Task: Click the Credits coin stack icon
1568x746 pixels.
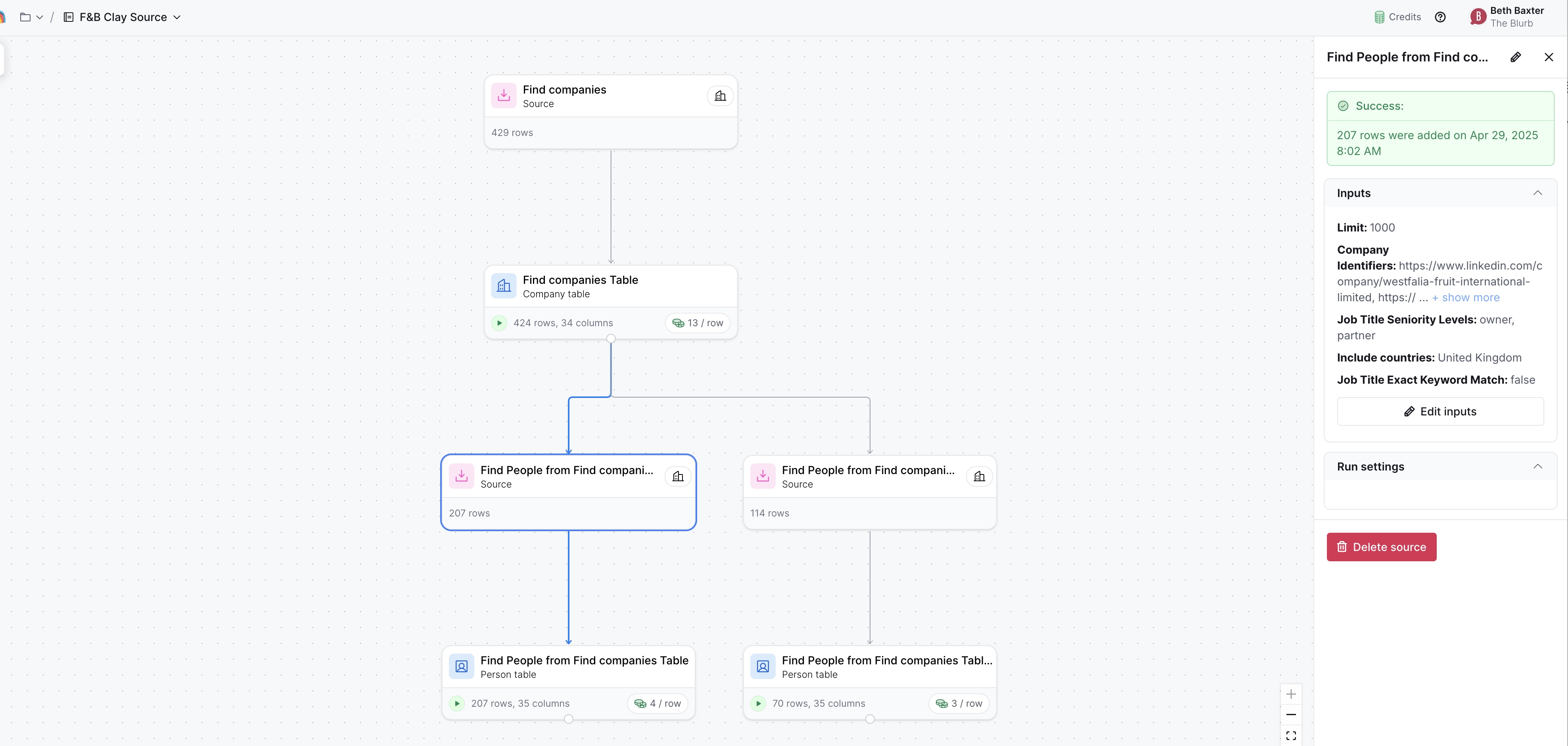Action: [1379, 17]
